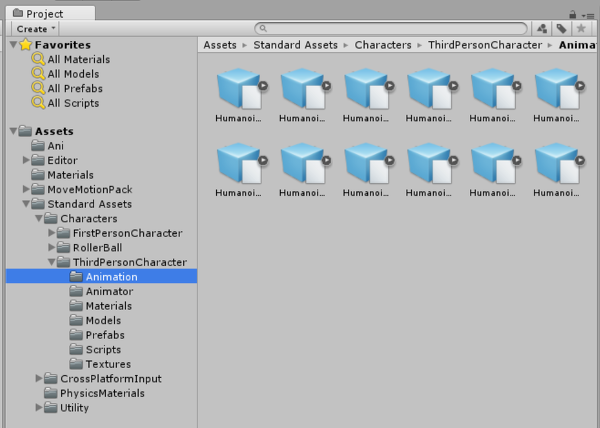Click the Search by Label tag icon
600x428 pixels.
[x=561, y=28]
